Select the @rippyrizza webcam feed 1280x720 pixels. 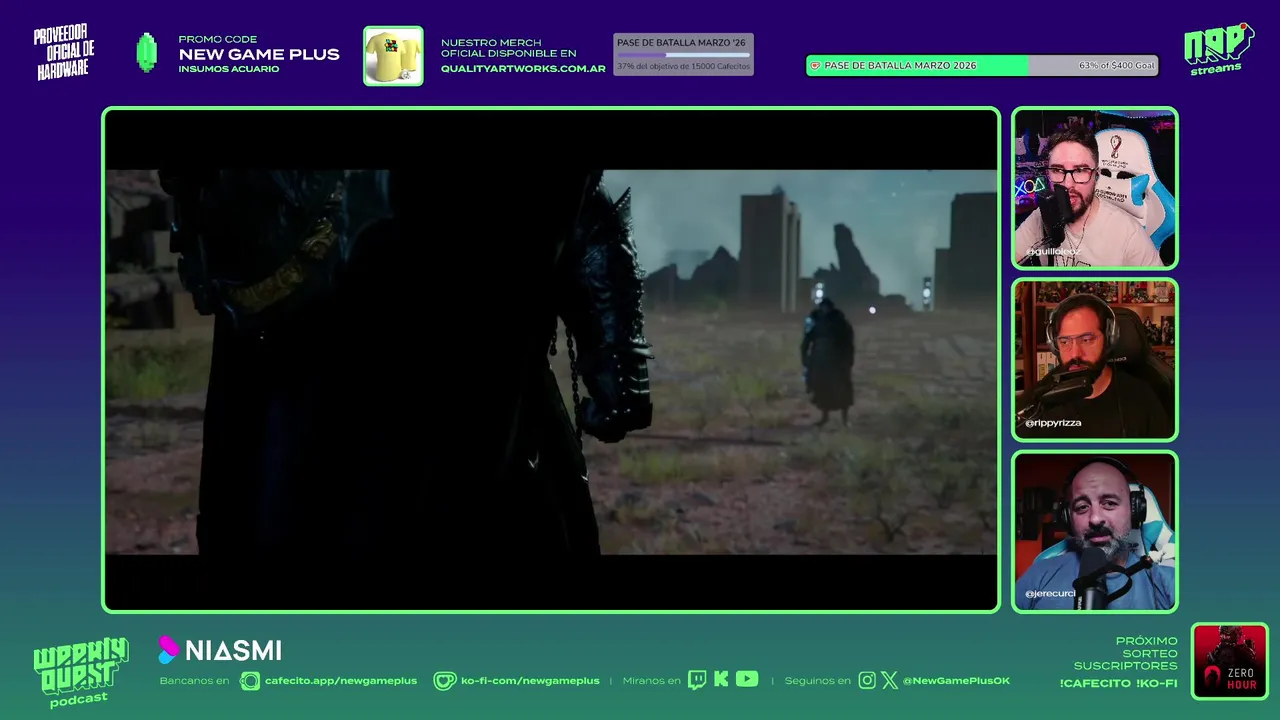point(1095,360)
